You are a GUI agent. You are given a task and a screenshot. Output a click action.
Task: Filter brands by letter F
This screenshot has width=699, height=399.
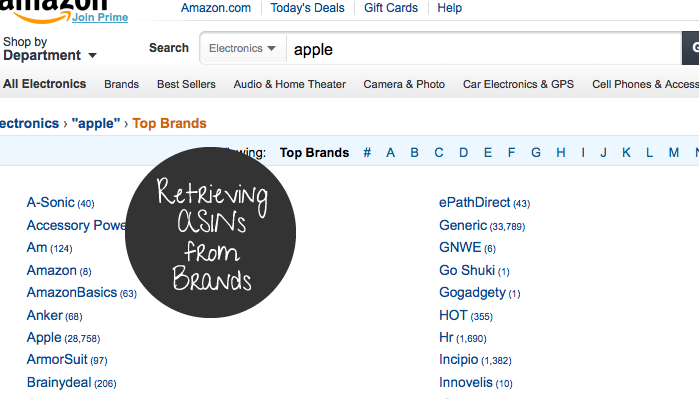pyautogui.click(x=511, y=153)
